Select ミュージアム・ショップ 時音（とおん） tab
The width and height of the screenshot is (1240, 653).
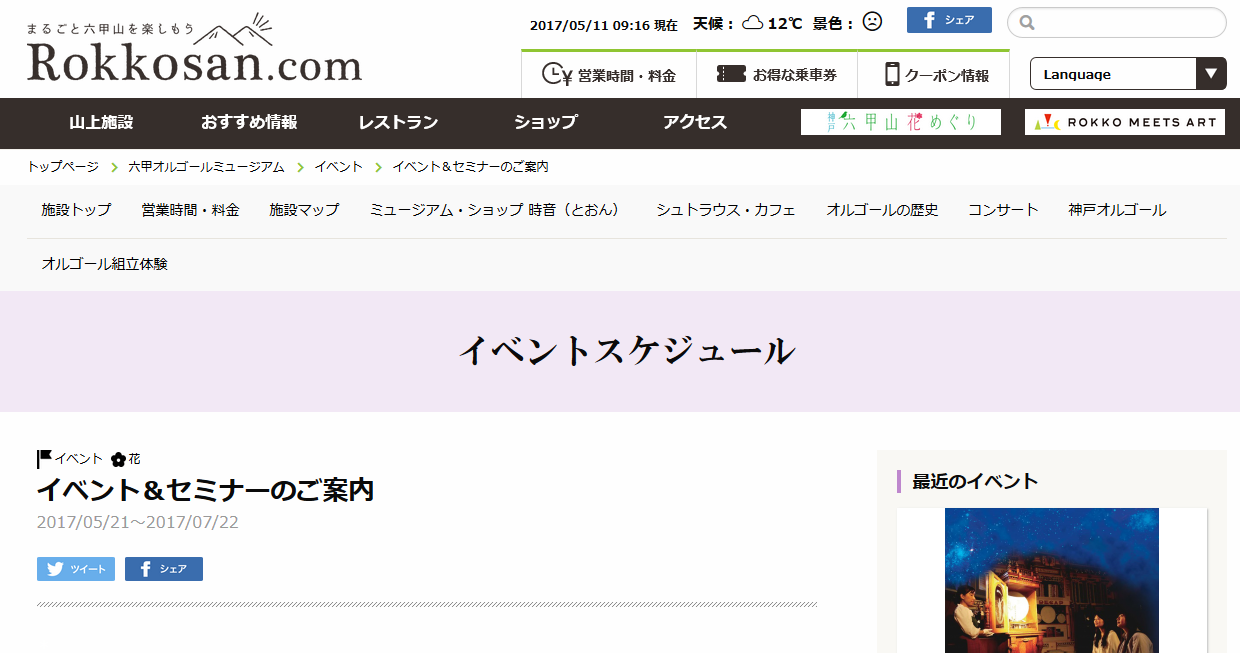pyautogui.click(x=498, y=210)
